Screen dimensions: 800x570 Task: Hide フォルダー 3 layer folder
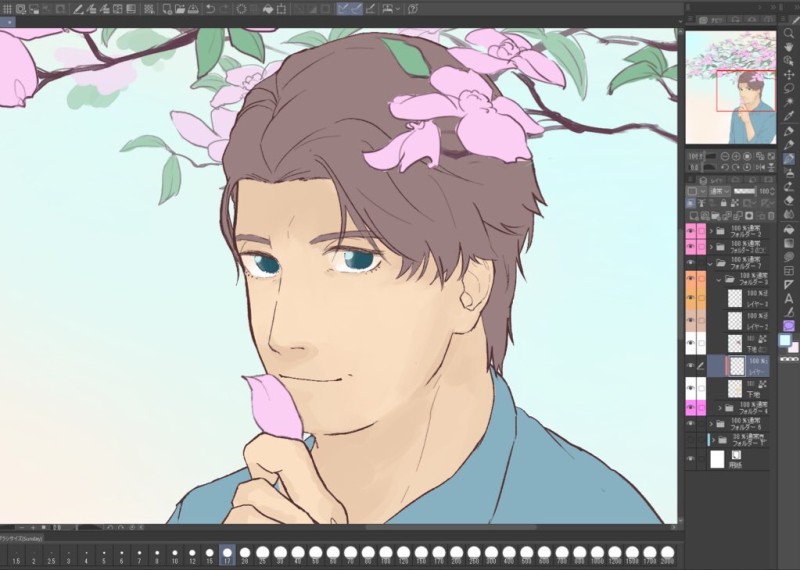[x=690, y=279]
